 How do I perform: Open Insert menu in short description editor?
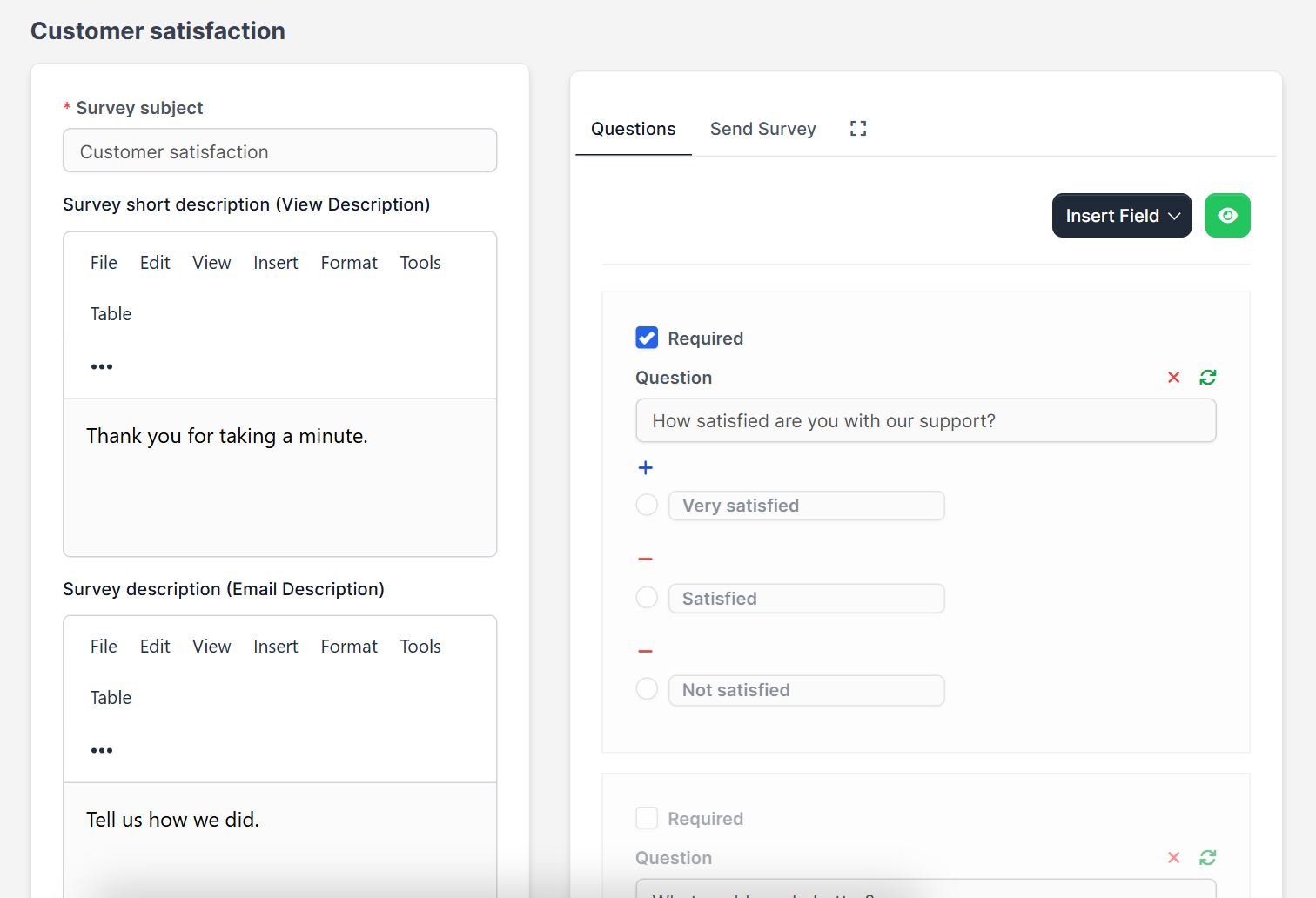coord(276,263)
